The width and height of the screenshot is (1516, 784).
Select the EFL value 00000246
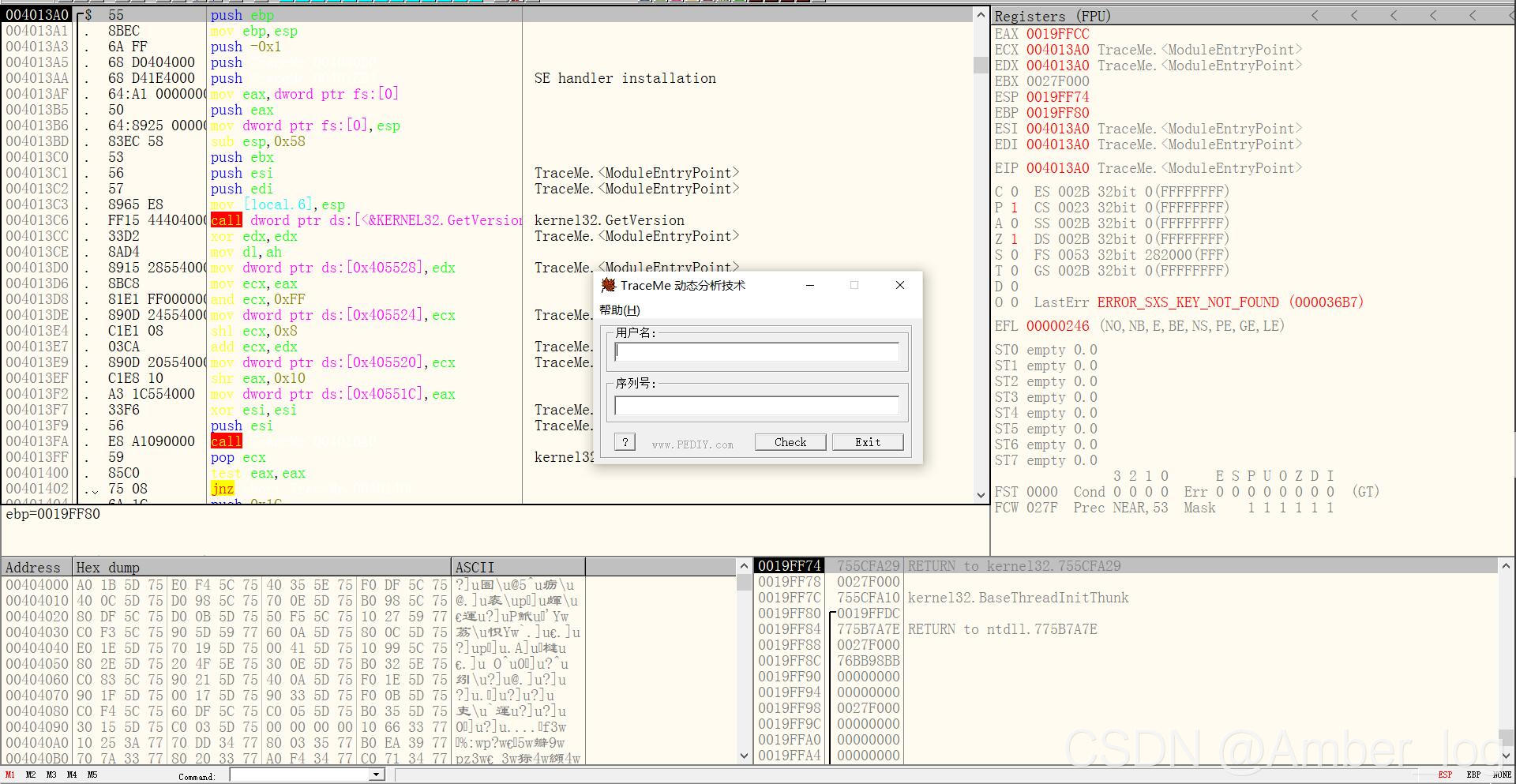pyautogui.click(x=1057, y=326)
